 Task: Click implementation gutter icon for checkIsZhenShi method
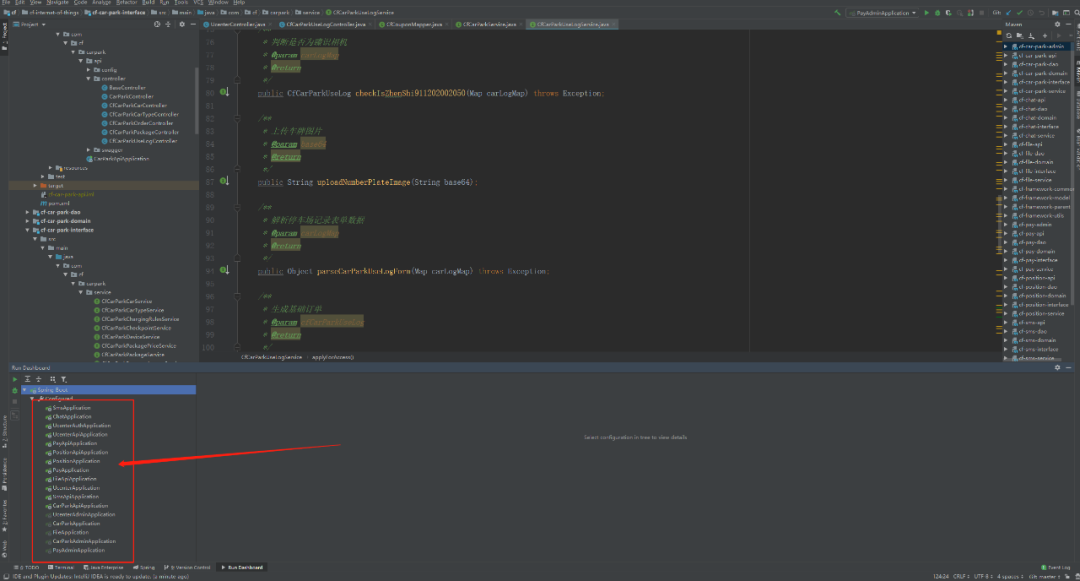point(225,92)
